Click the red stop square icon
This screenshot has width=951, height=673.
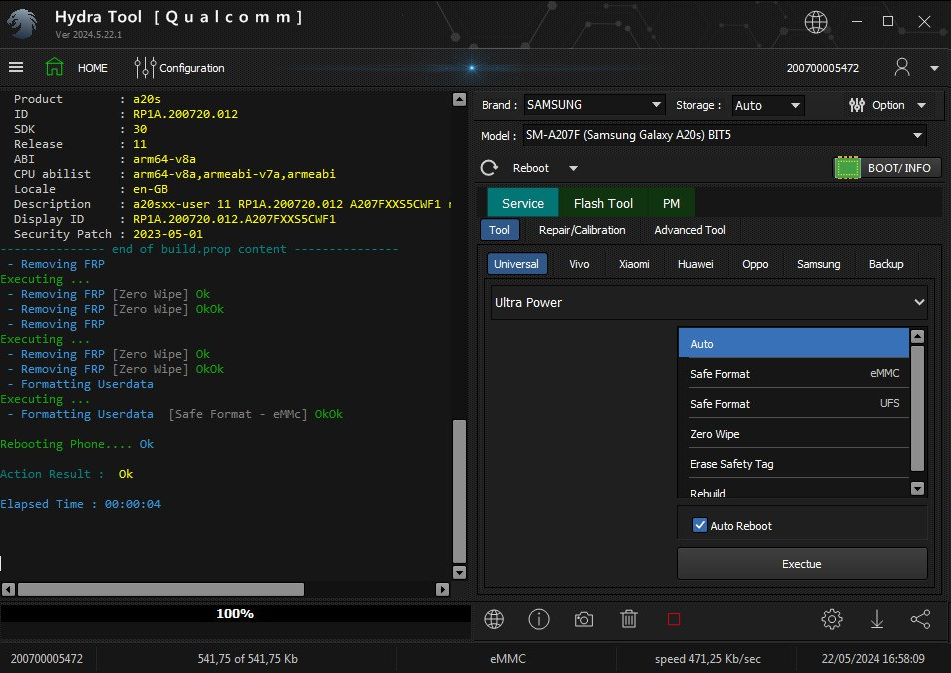pos(674,619)
